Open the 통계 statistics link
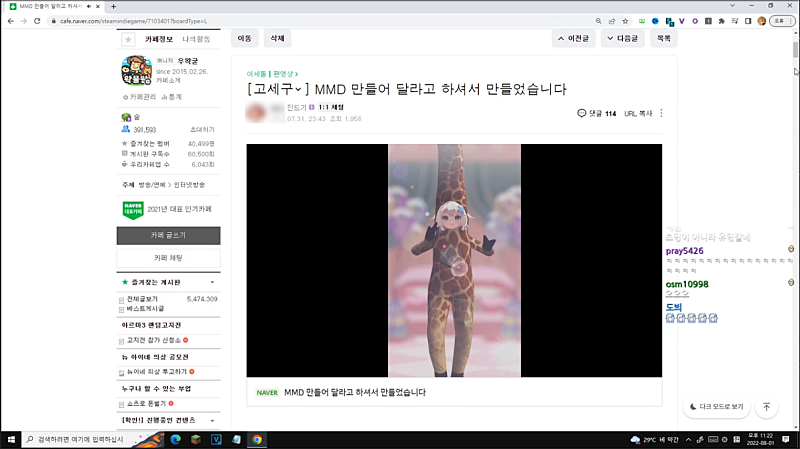The width and height of the screenshot is (800, 449). (x=171, y=97)
